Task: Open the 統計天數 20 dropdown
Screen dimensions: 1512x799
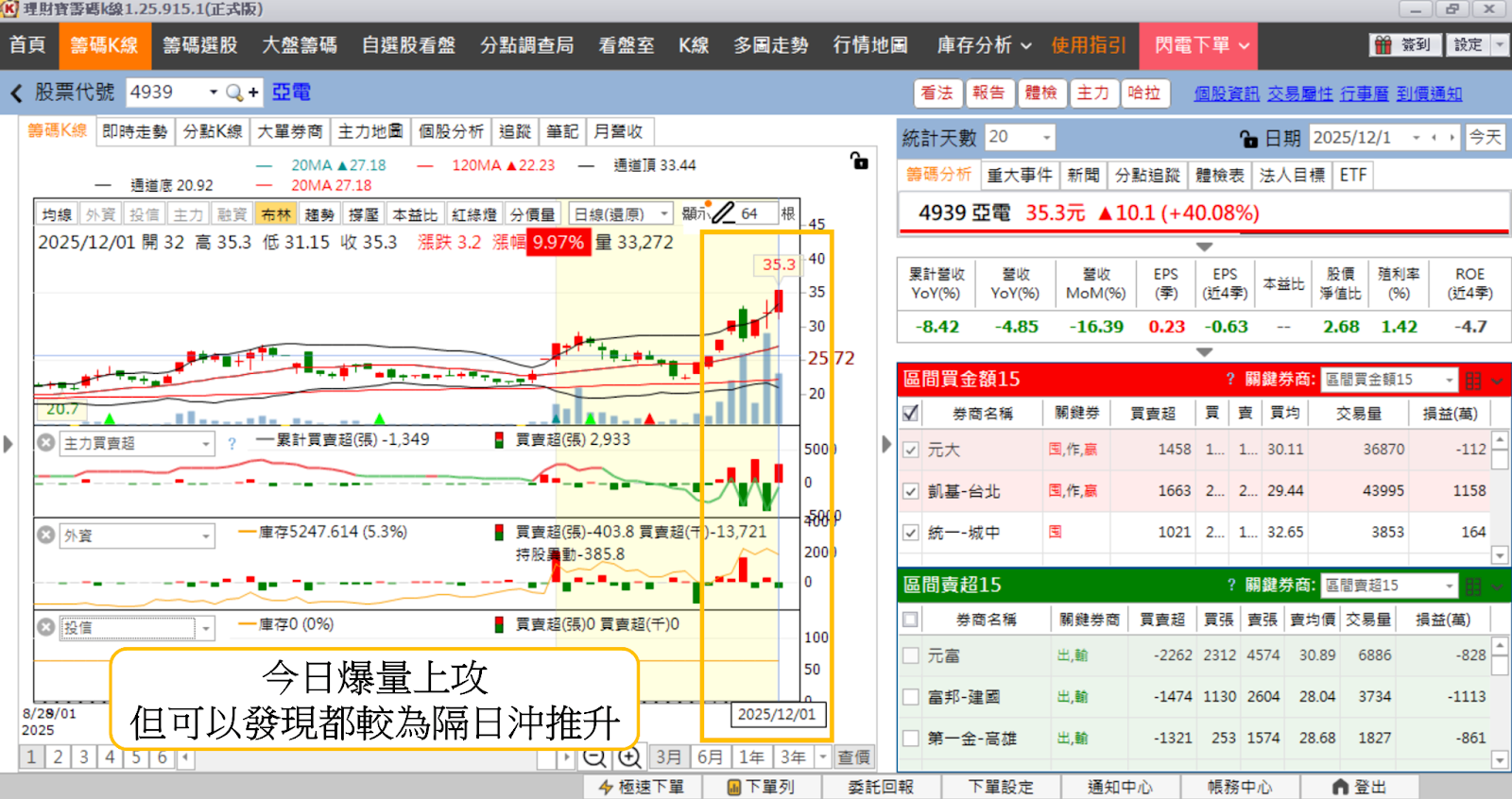Action: tap(1046, 138)
